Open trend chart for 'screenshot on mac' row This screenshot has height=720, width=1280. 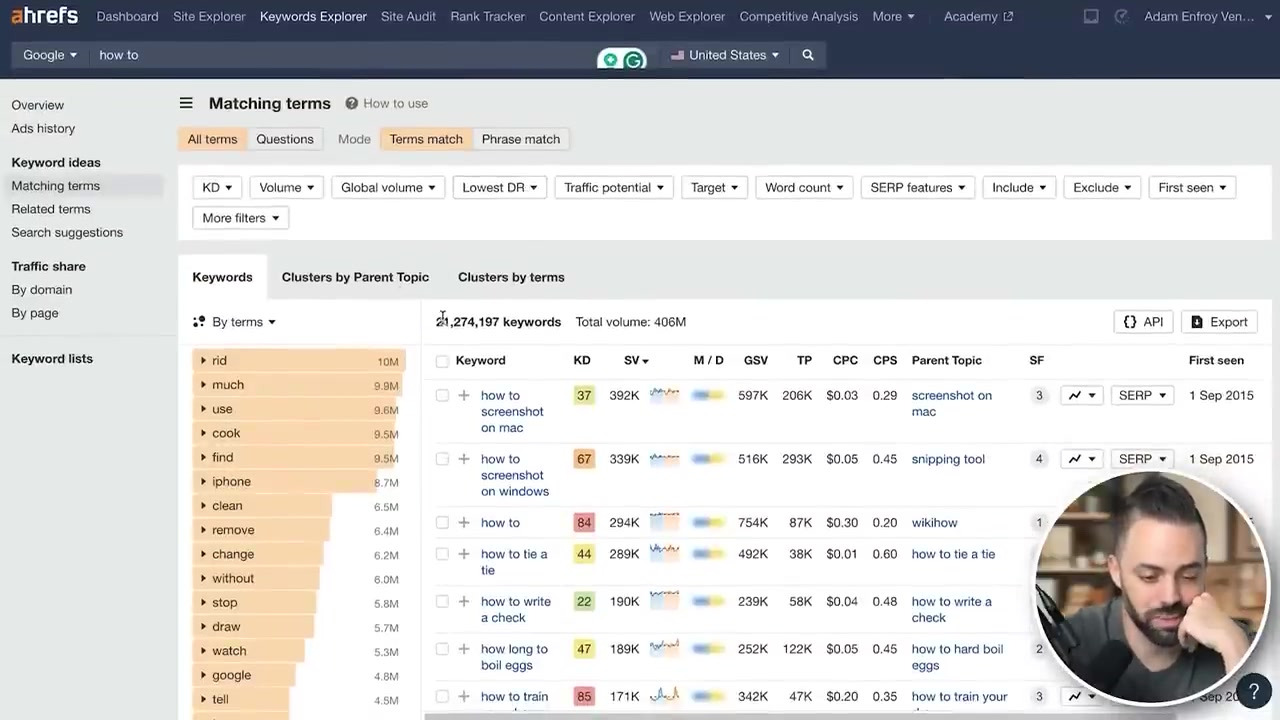1081,396
